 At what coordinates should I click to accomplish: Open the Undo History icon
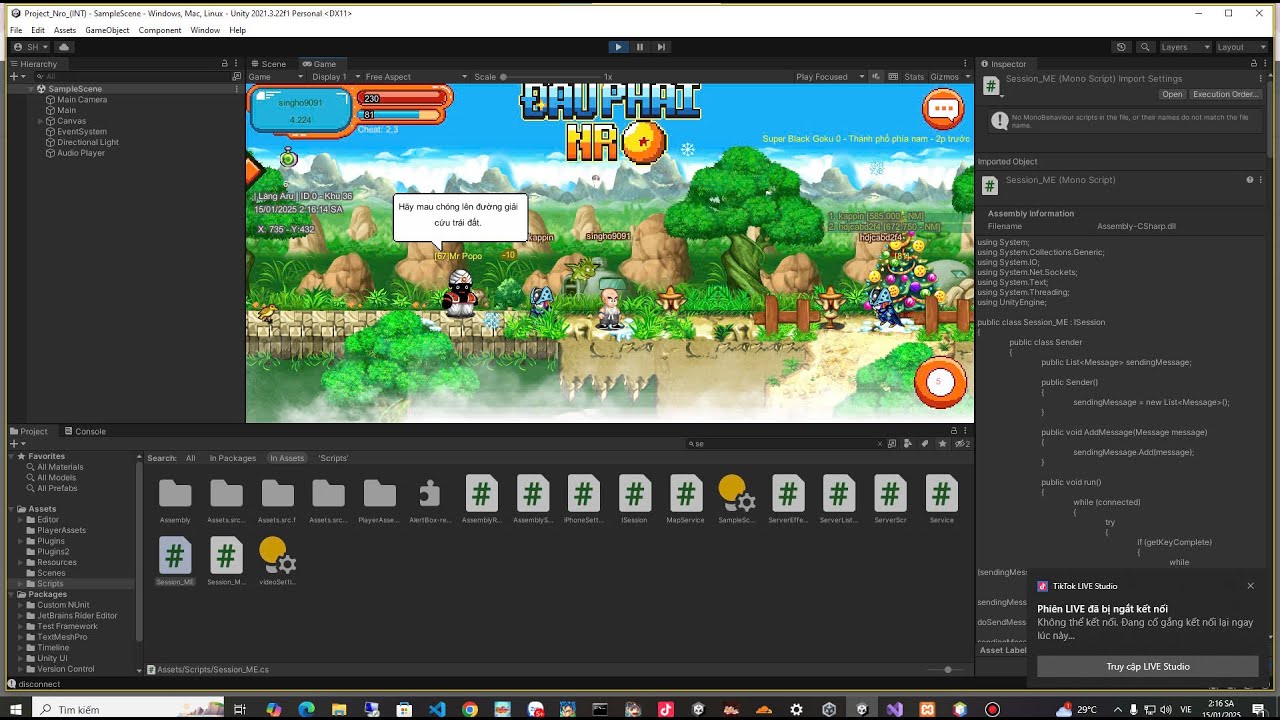(x=1121, y=47)
